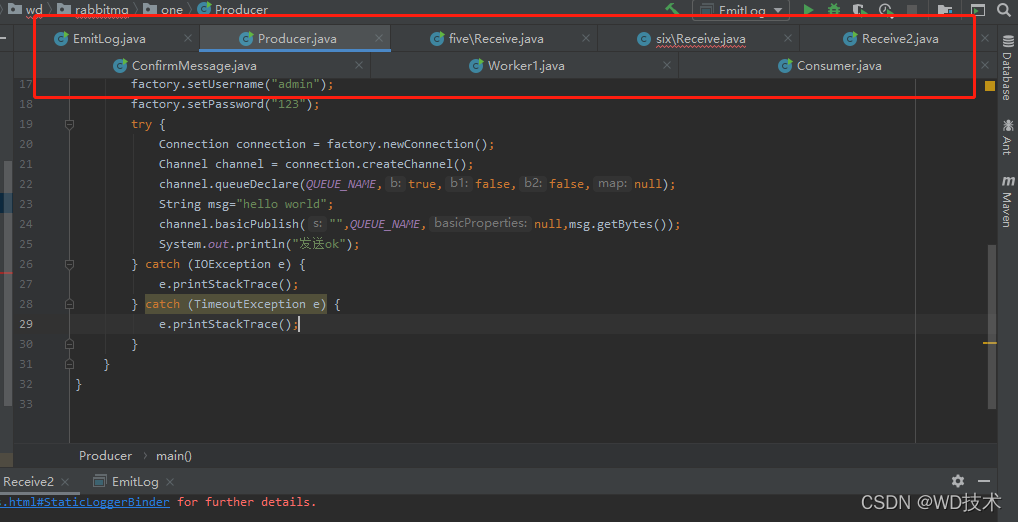
Task: Switch to the EmitLog run tab
Action: pos(126,482)
